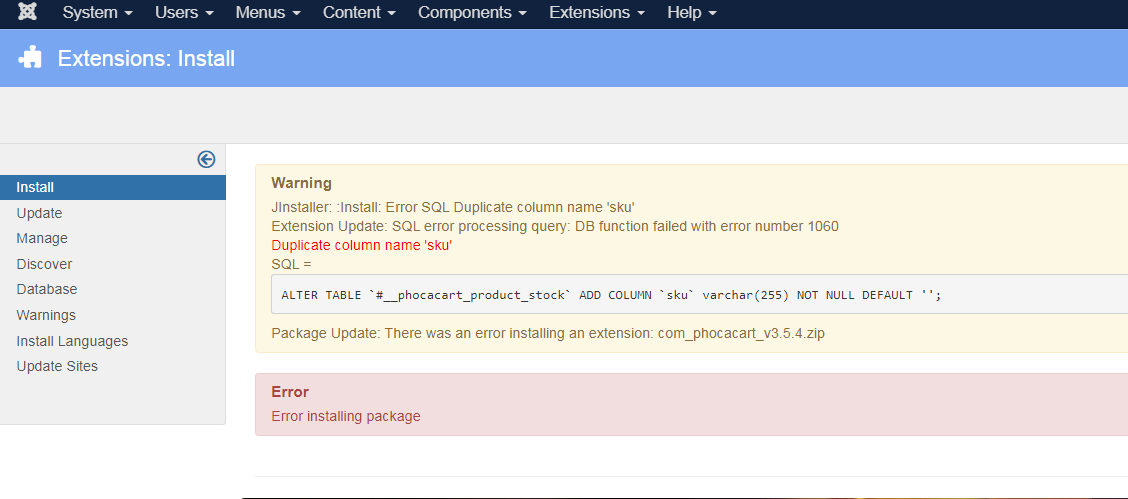Click the Extensions: Install page title
The height and width of the screenshot is (499, 1128).
(147, 58)
